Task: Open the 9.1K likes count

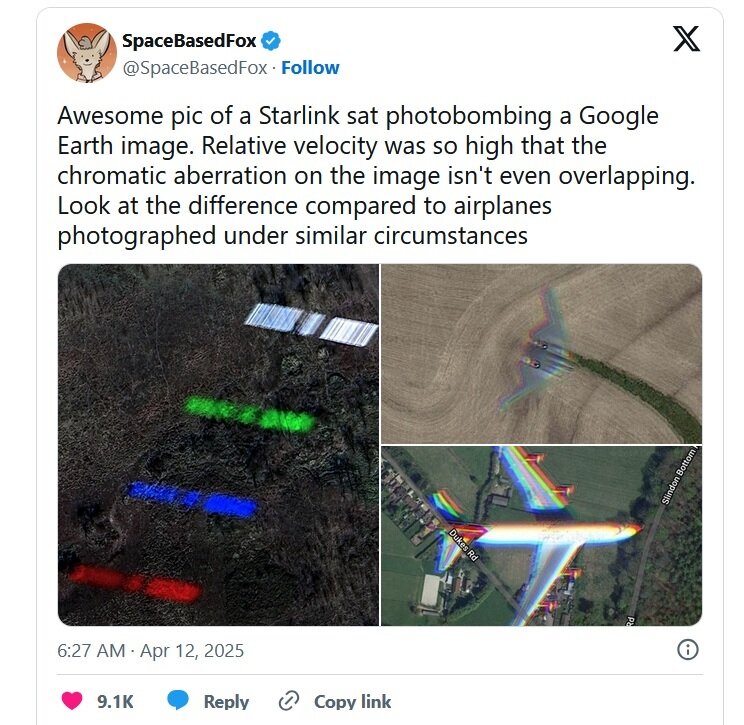Action: click(116, 701)
